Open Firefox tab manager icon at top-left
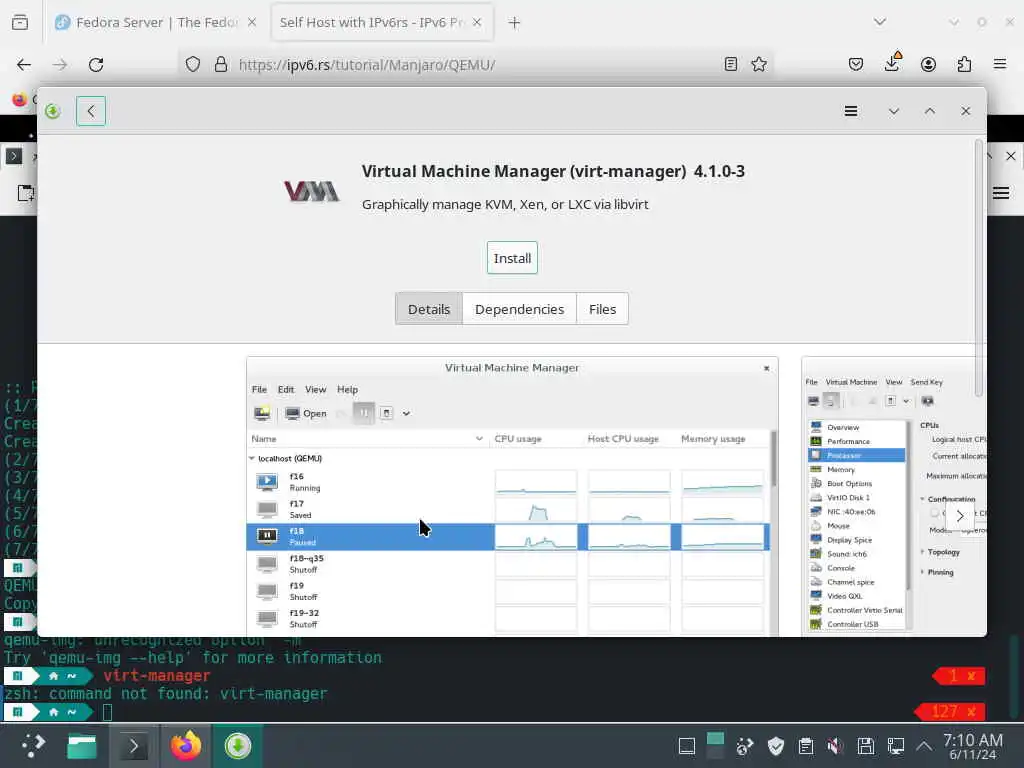The image size is (1024, 768). pos(20,22)
